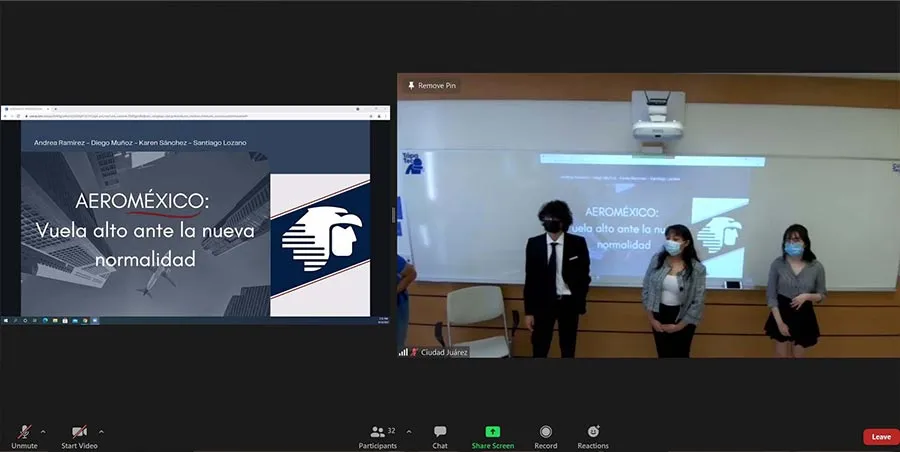900x452 pixels.
Task: Click the clock in the shared taskbar
Action: click(383, 320)
